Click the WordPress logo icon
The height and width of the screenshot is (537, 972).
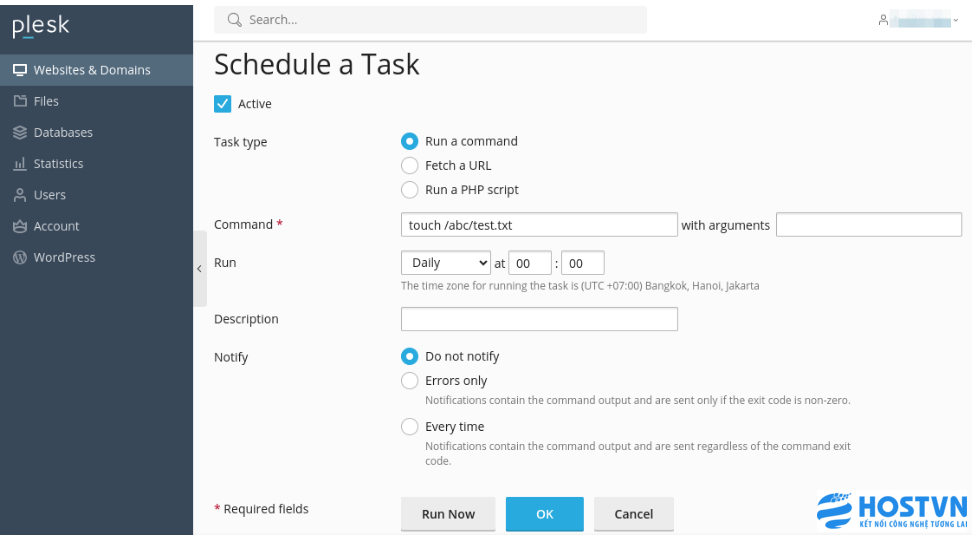[x=20, y=257]
